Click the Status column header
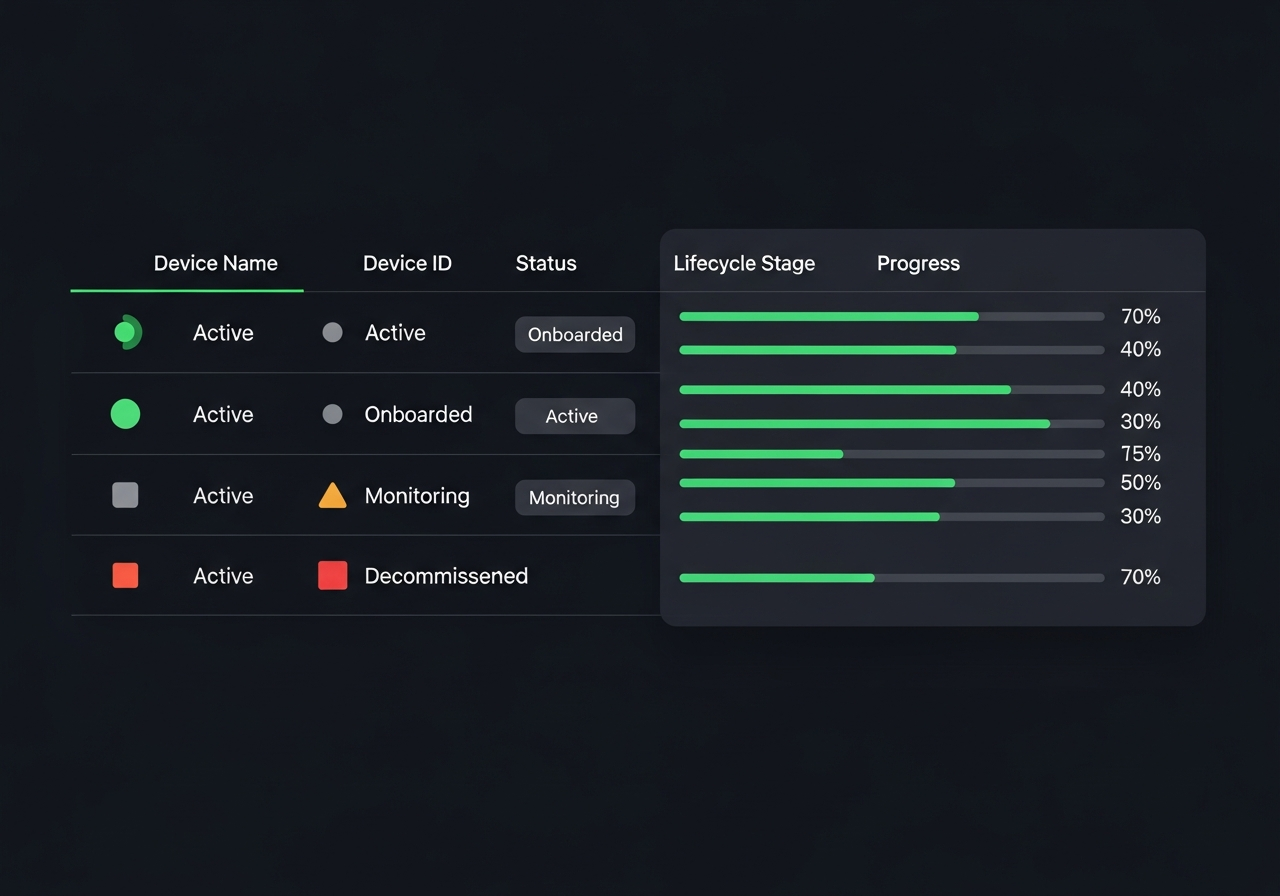 pos(545,263)
